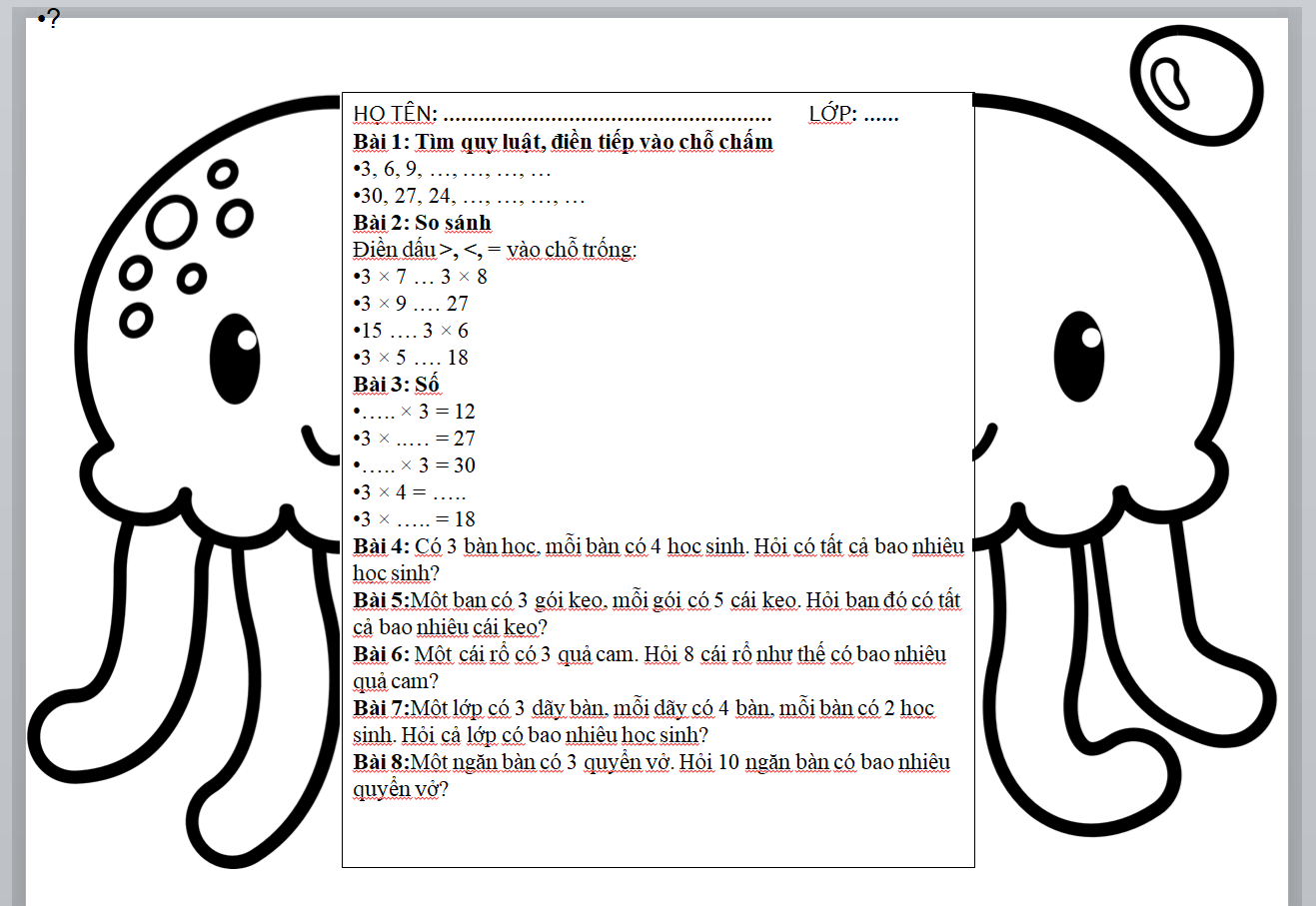
Task: Click the dotted name field after HỌ TÊN
Action: click(x=608, y=115)
